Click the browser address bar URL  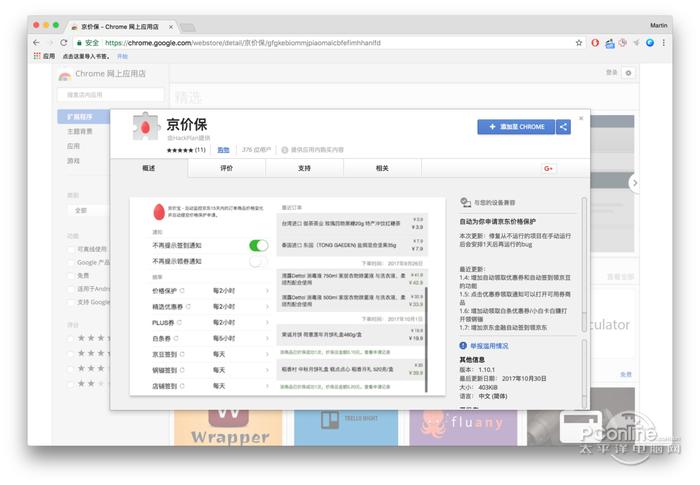[x=243, y=43]
